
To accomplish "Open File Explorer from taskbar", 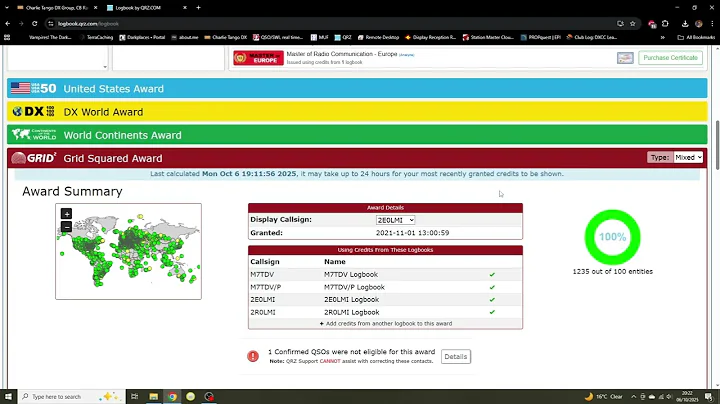I will [x=153, y=396].
